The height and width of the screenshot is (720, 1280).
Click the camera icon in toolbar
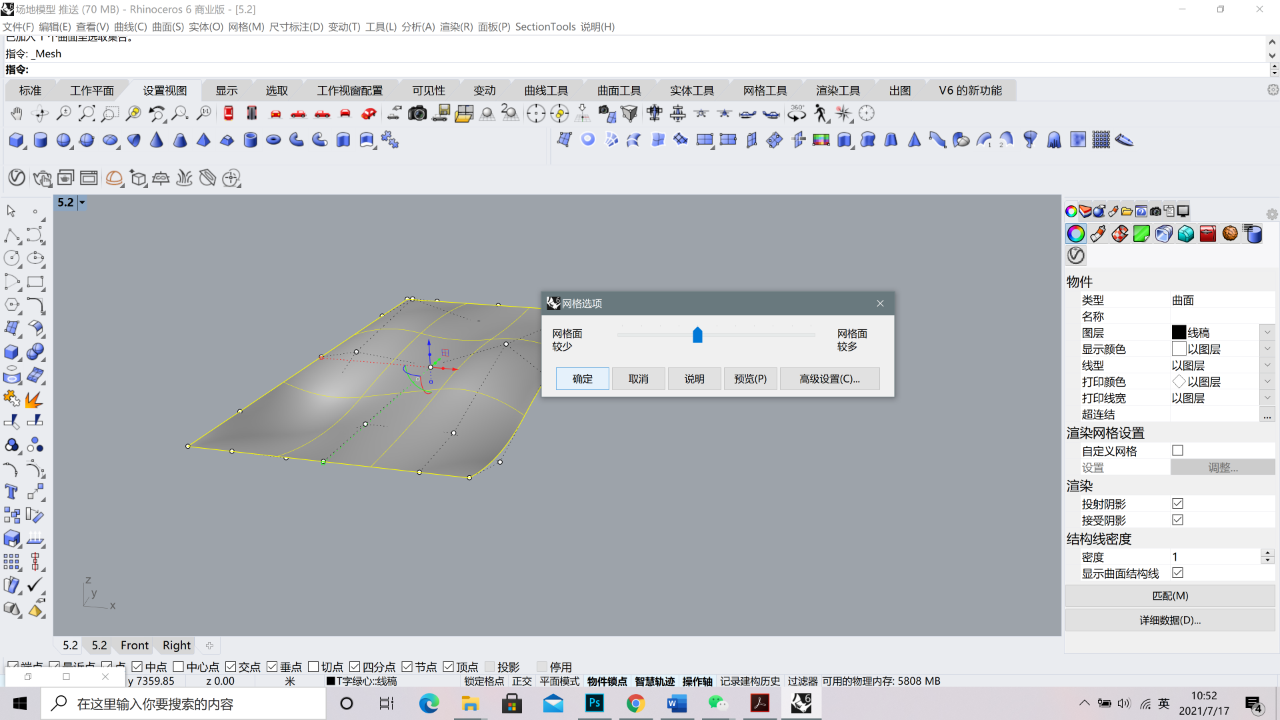418,114
